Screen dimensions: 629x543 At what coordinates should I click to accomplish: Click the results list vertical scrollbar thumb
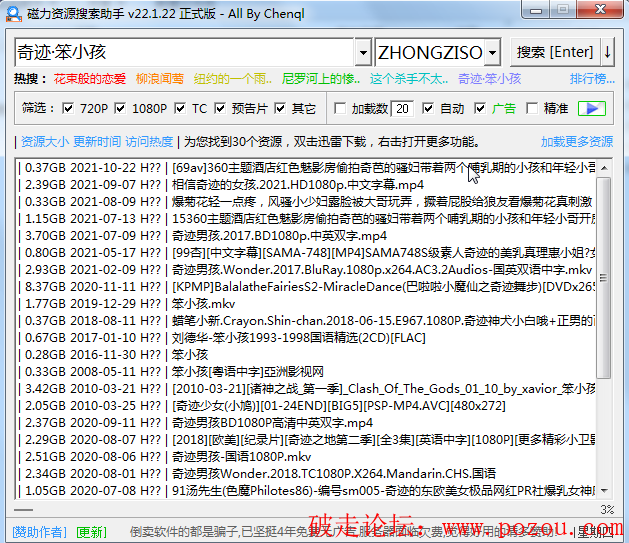pos(604,278)
